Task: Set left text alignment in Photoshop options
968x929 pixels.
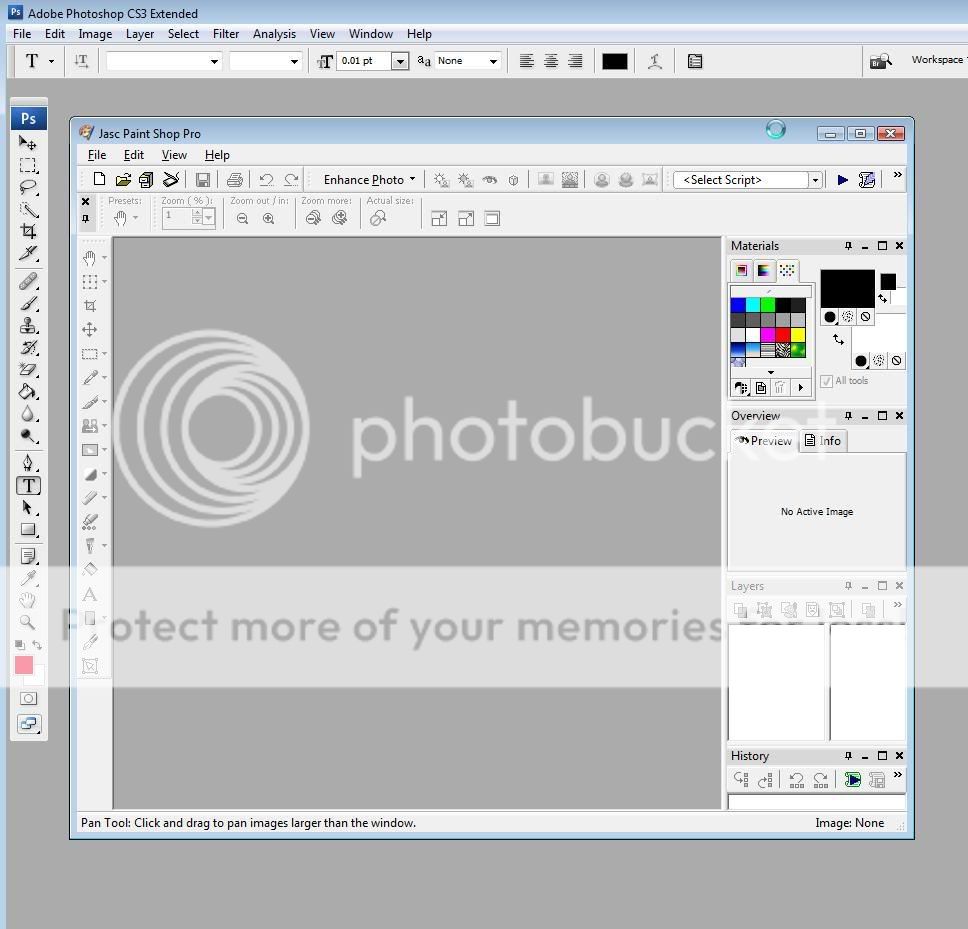Action: (x=527, y=60)
